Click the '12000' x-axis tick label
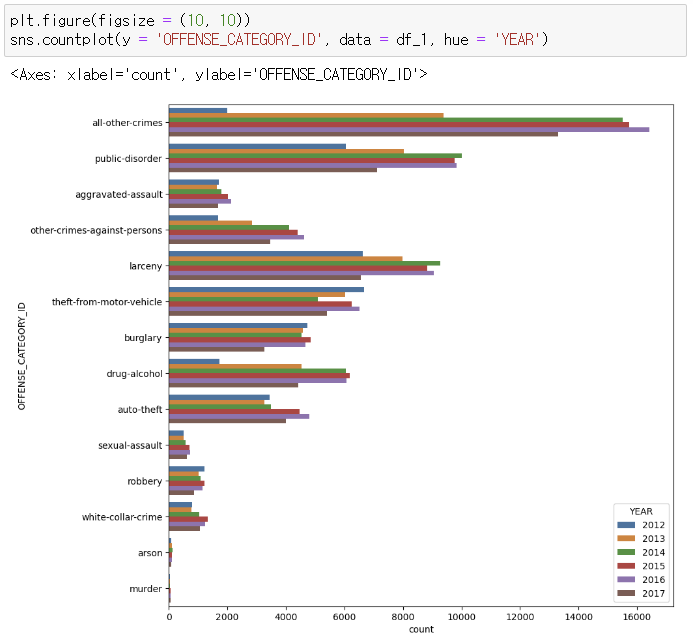693x641 pixels. point(520,617)
